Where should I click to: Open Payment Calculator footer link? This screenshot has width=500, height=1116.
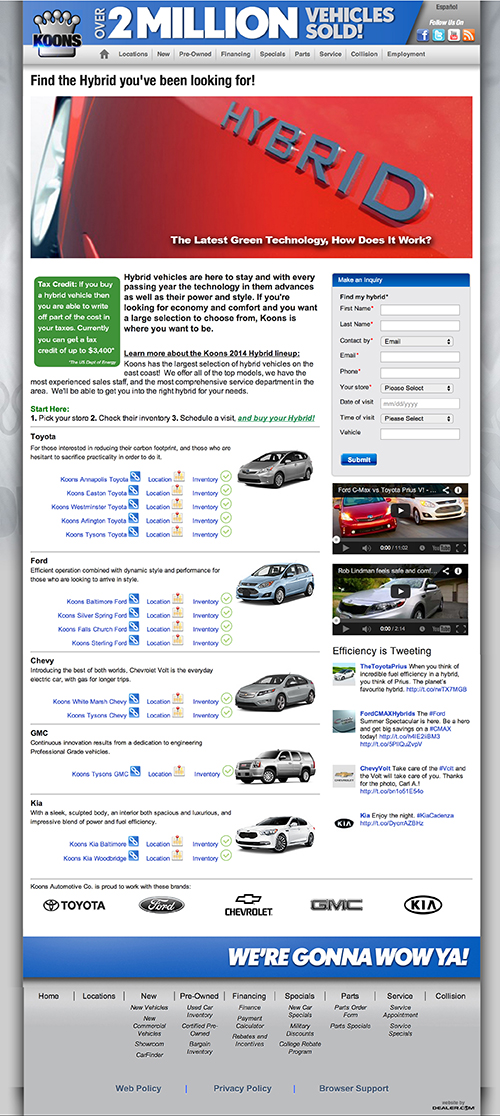(x=250, y=1022)
